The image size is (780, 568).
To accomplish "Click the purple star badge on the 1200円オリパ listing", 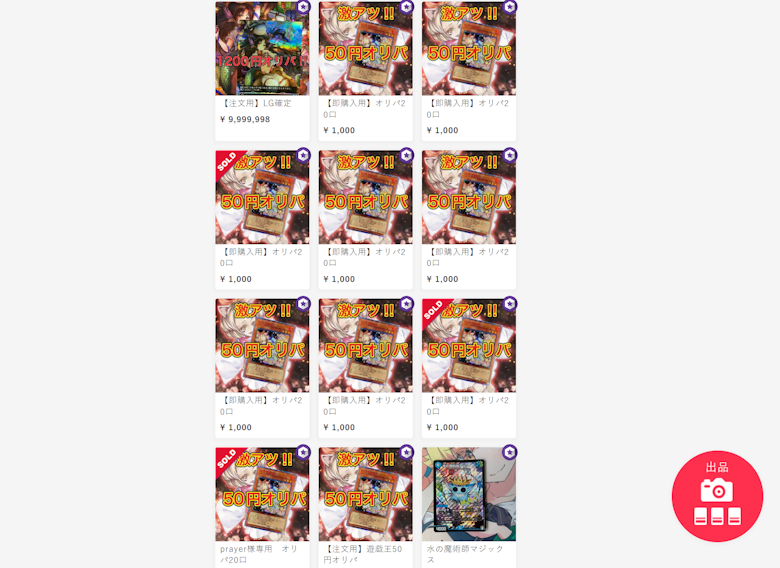I will (x=303, y=7).
